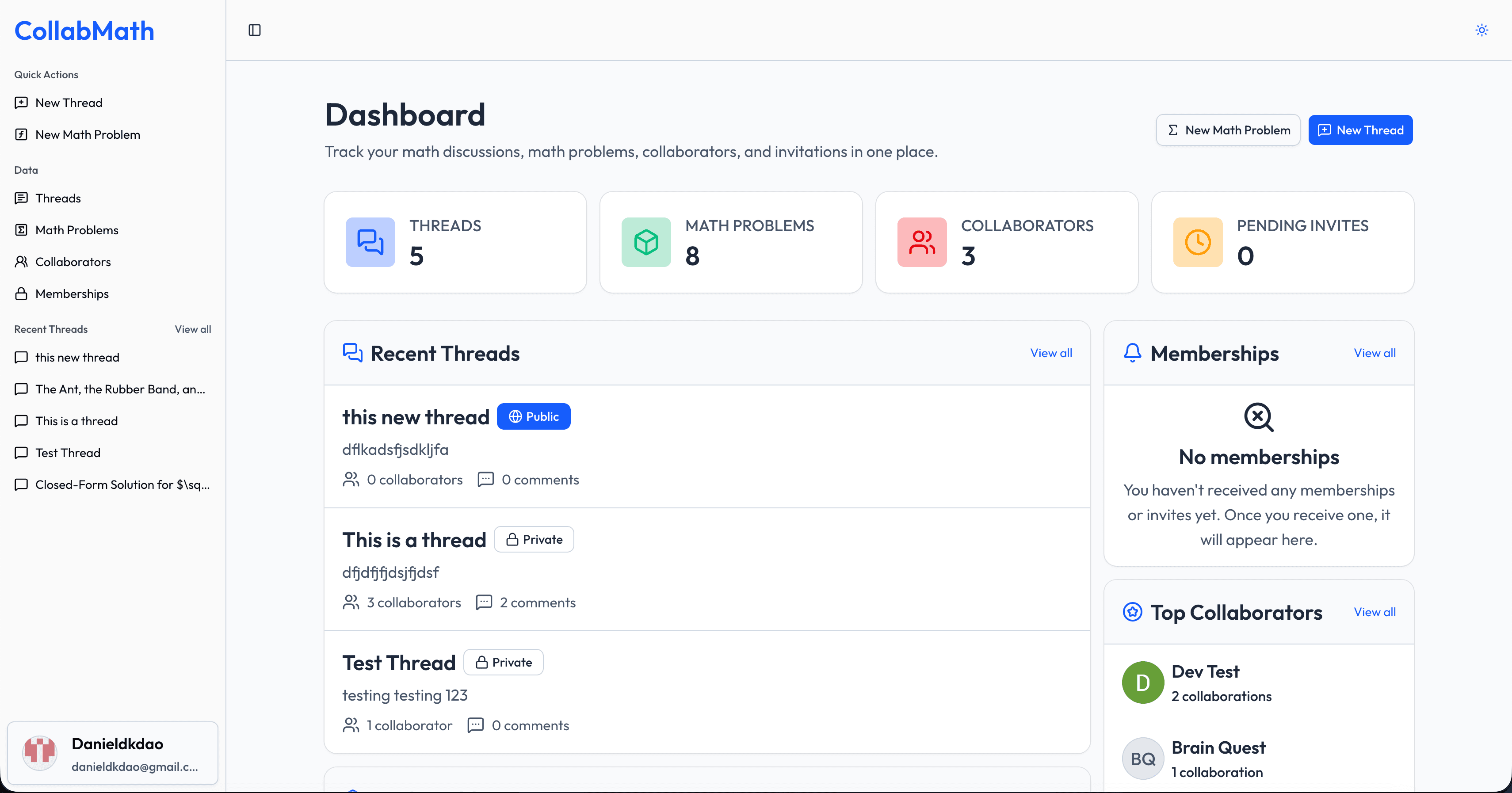This screenshot has height=793, width=1512.
Task: Open sidebar thread 'This is a thread'
Action: tap(113, 421)
